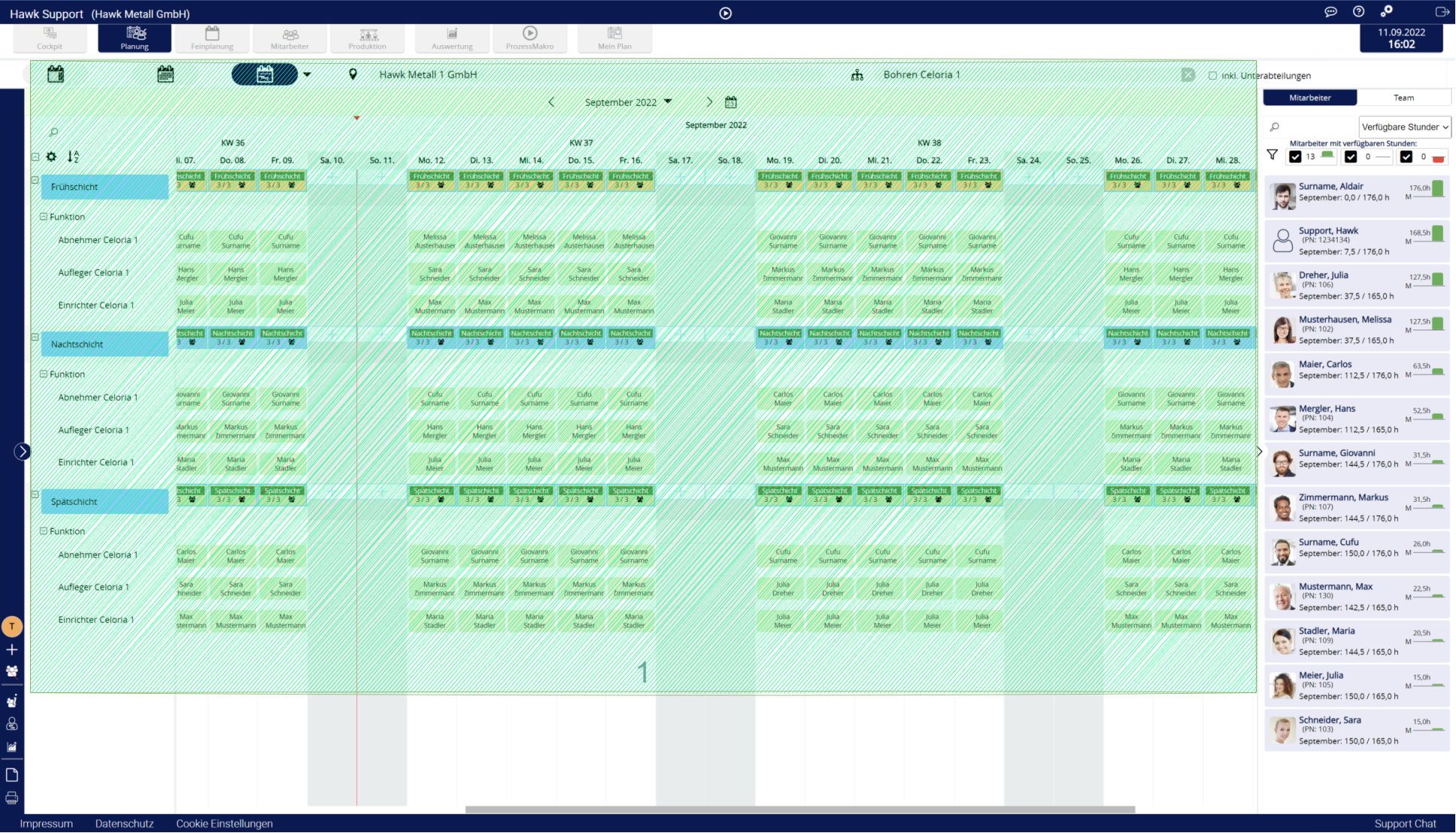Enable the inkl. Unterabteilungen checkbox
The height and width of the screenshot is (833, 1456).
coord(1212,76)
